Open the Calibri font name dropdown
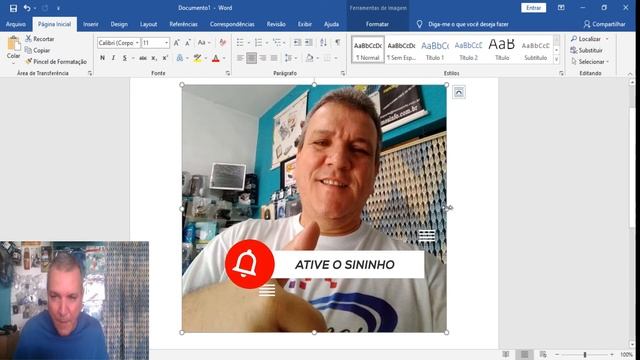640x360 pixels. point(137,43)
